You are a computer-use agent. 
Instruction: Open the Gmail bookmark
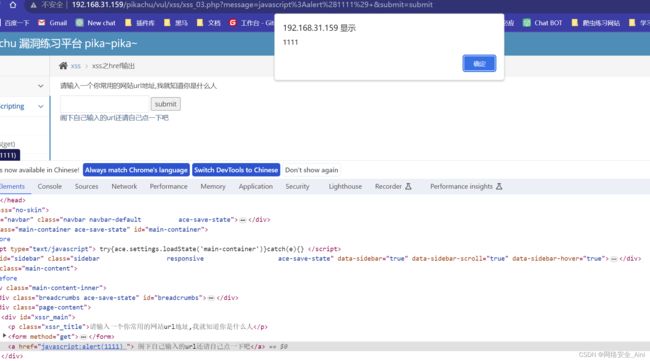pyautogui.click(x=52, y=23)
